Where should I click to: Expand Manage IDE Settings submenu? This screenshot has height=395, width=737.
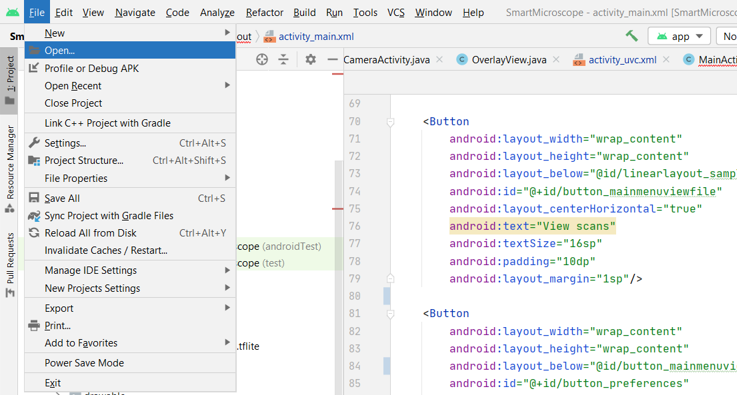pos(130,270)
